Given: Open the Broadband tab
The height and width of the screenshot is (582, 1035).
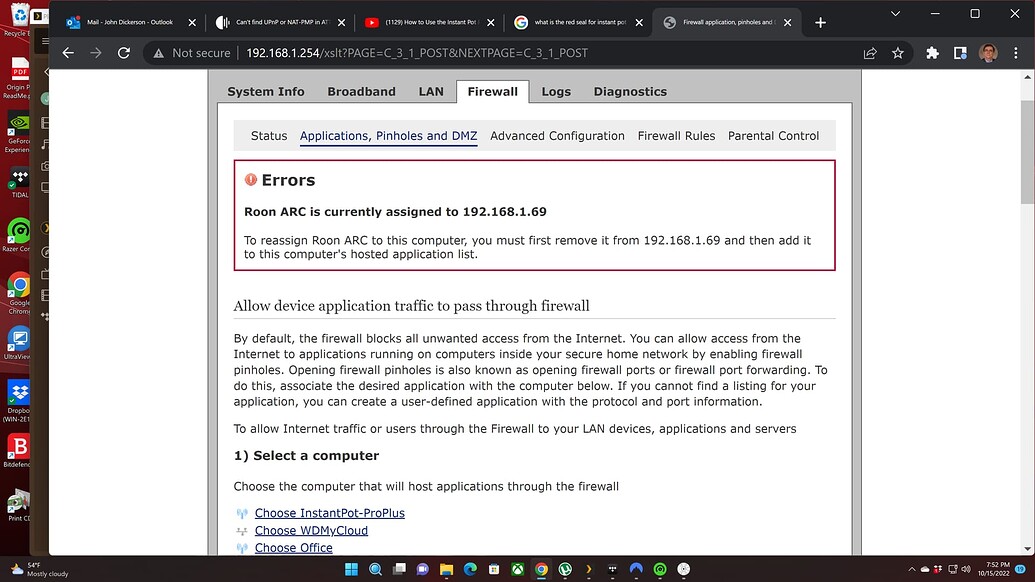Looking at the screenshot, I should coord(362,92).
